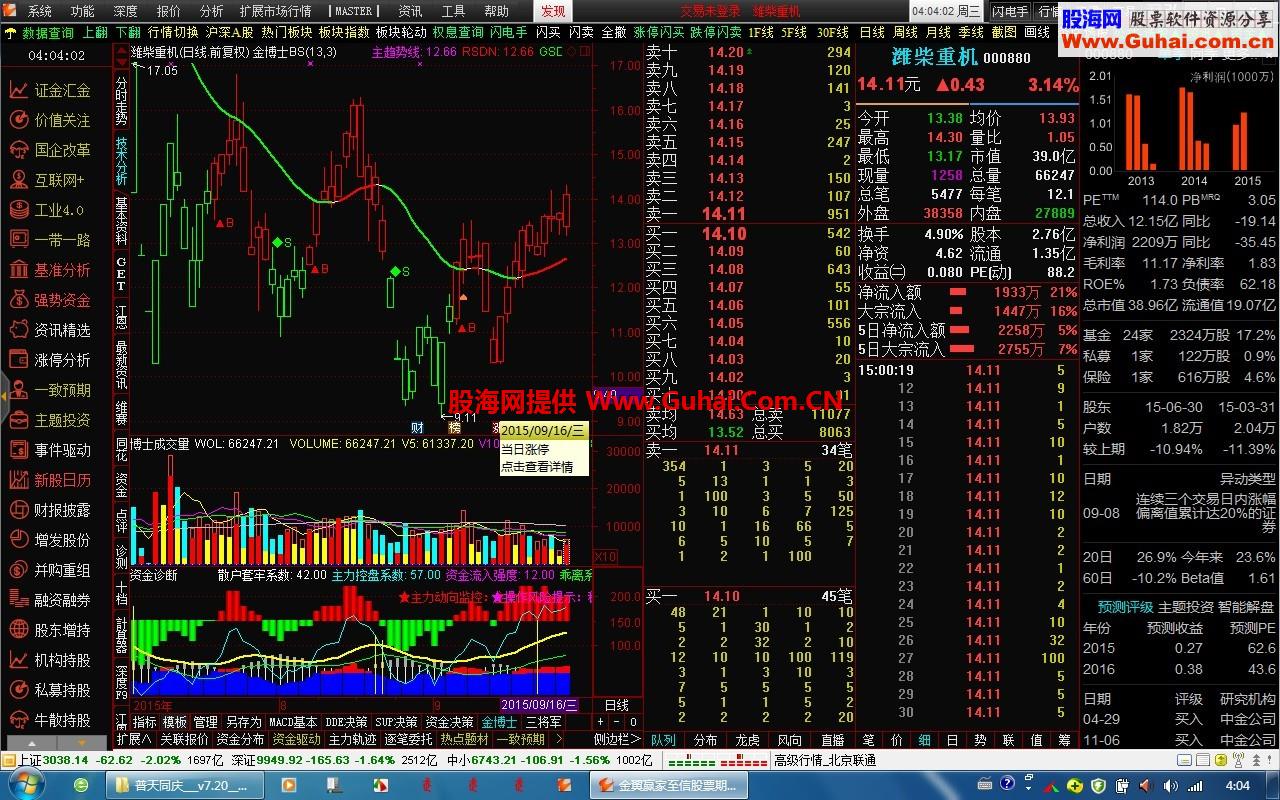Click 行情切换 in the toolbar
Viewport: 1280px width, 800px height.
click(173, 32)
